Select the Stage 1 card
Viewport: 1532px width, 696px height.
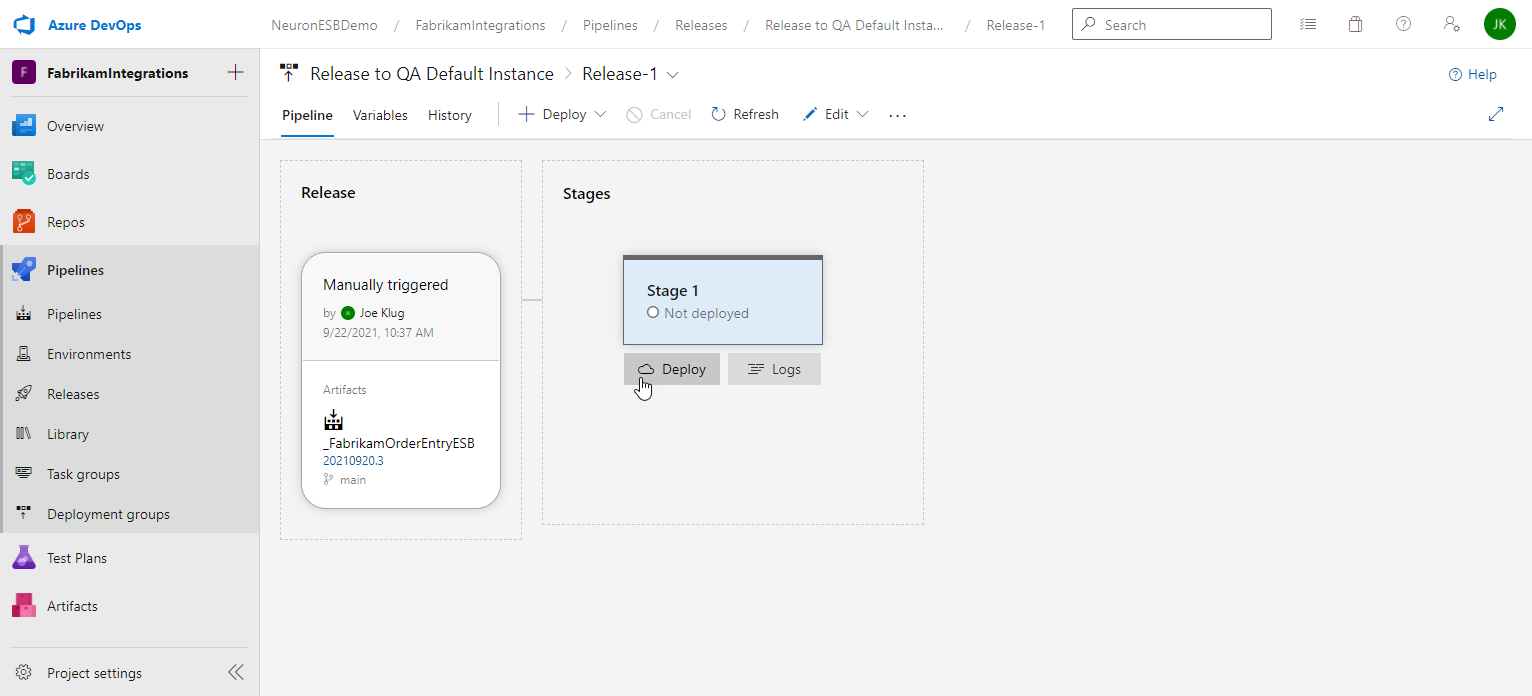pyautogui.click(x=723, y=300)
